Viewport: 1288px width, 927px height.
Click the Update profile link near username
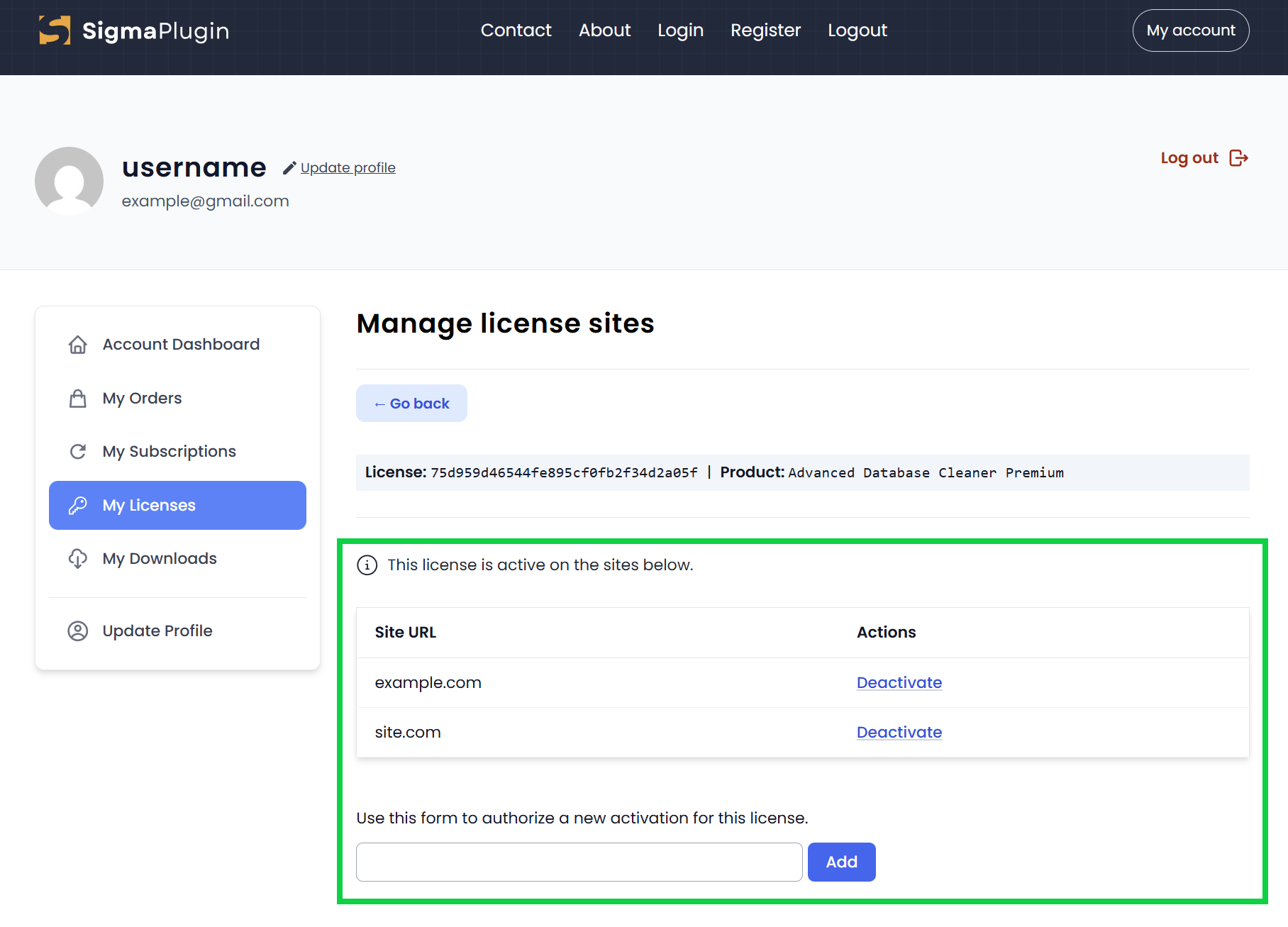click(348, 168)
